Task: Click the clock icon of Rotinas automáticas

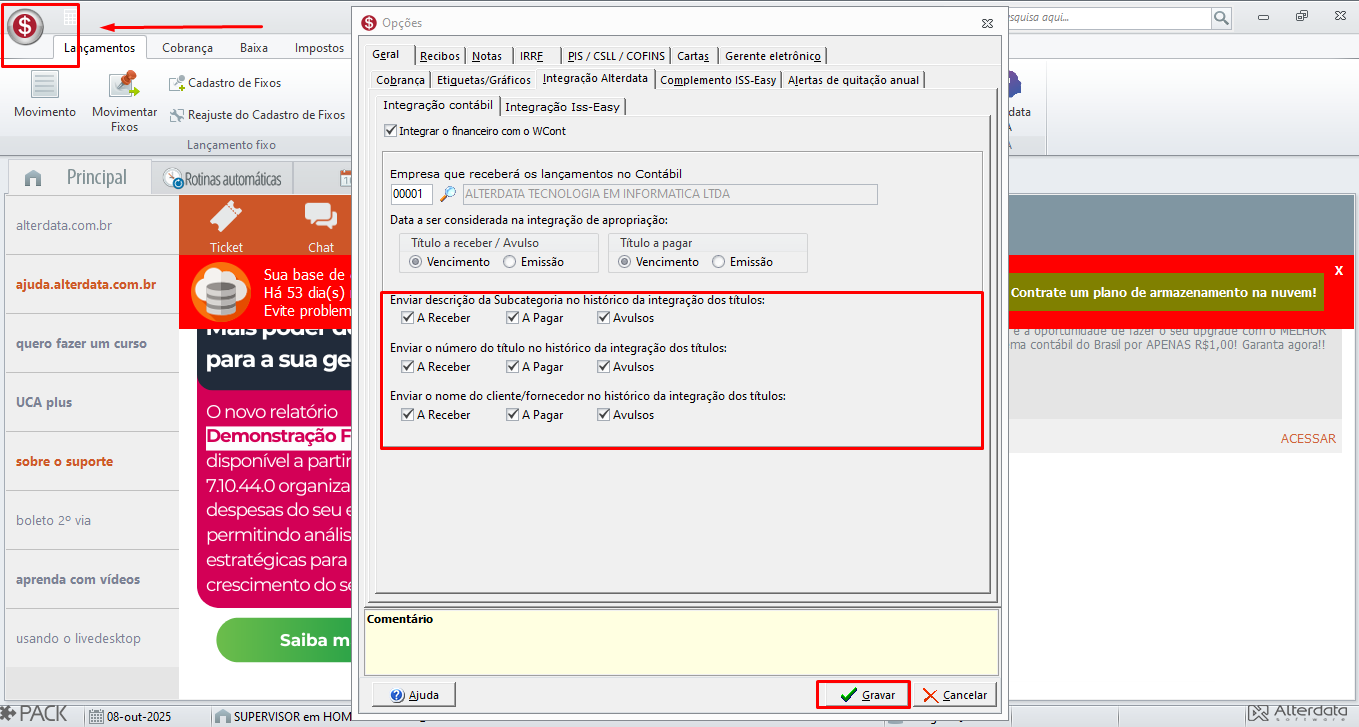Action: pyautogui.click(x=172, y=180)
